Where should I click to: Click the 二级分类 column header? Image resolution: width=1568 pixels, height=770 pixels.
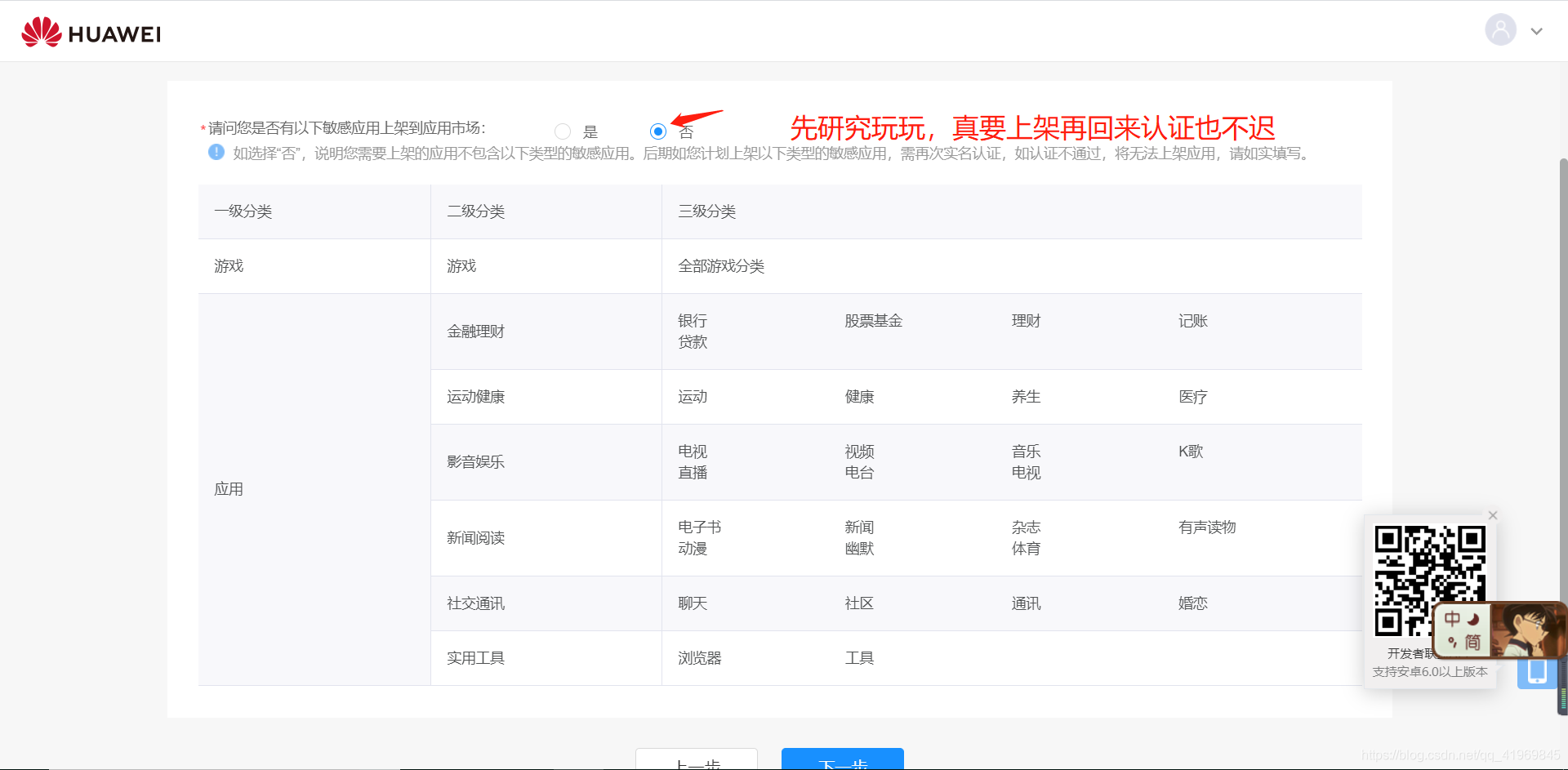[x=546, y=211]
